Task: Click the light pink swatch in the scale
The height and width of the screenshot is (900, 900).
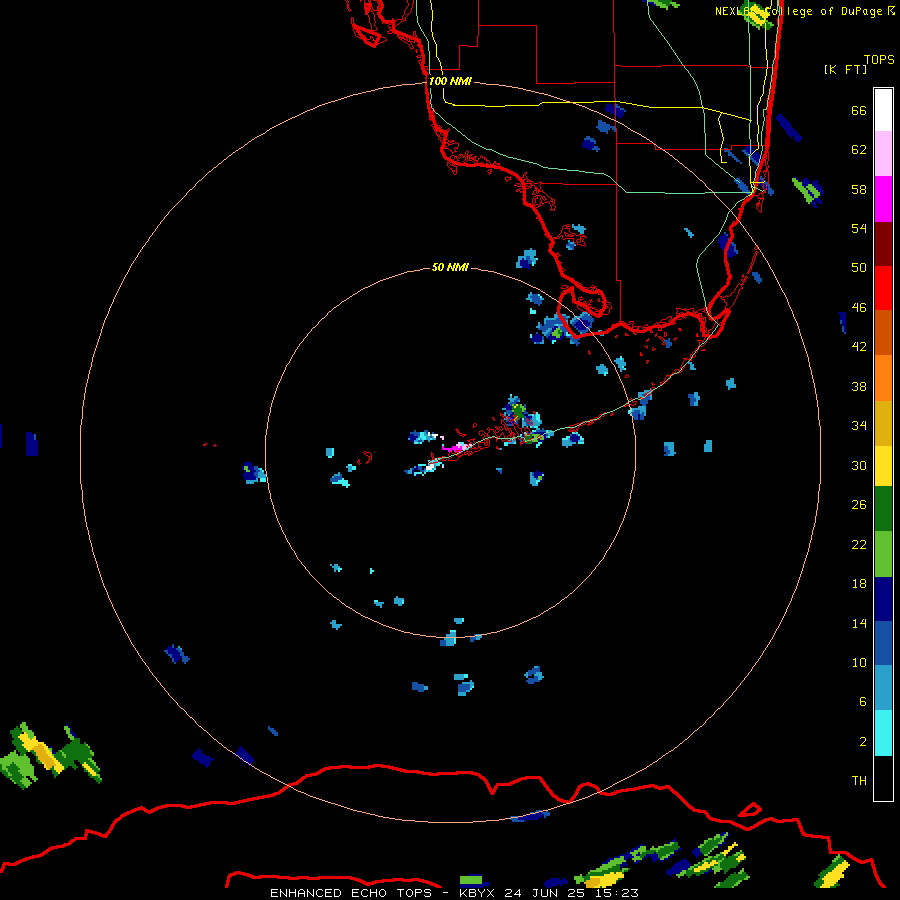Action: tap(883, 153)
